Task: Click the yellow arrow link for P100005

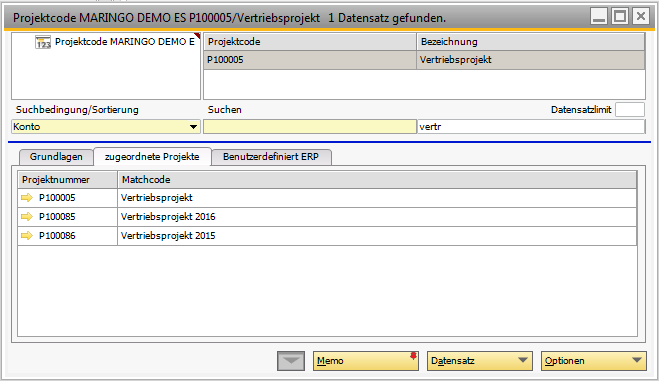Action: point(27,197)
